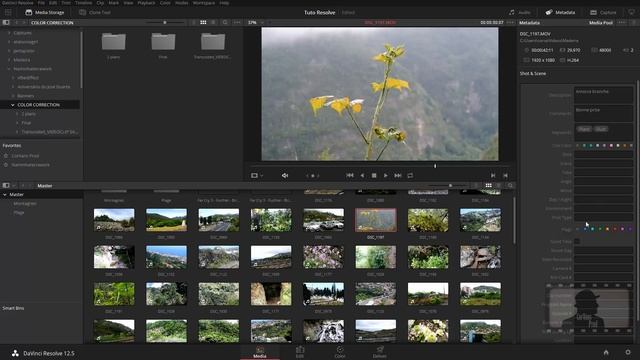Screen dimensions: 640x360
Task: Open media pool bin list dropdown
Action: pyautogui.click(x=14, y=185)
